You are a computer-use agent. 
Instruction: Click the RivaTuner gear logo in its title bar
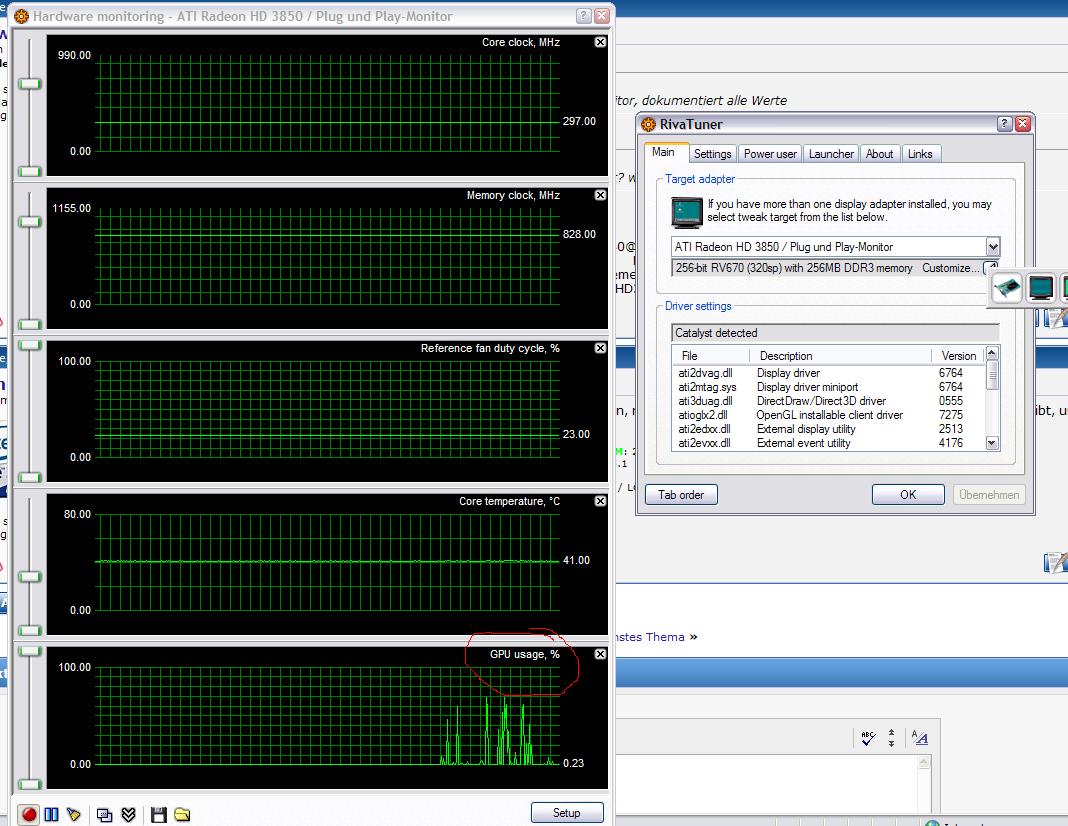(648, 124)
